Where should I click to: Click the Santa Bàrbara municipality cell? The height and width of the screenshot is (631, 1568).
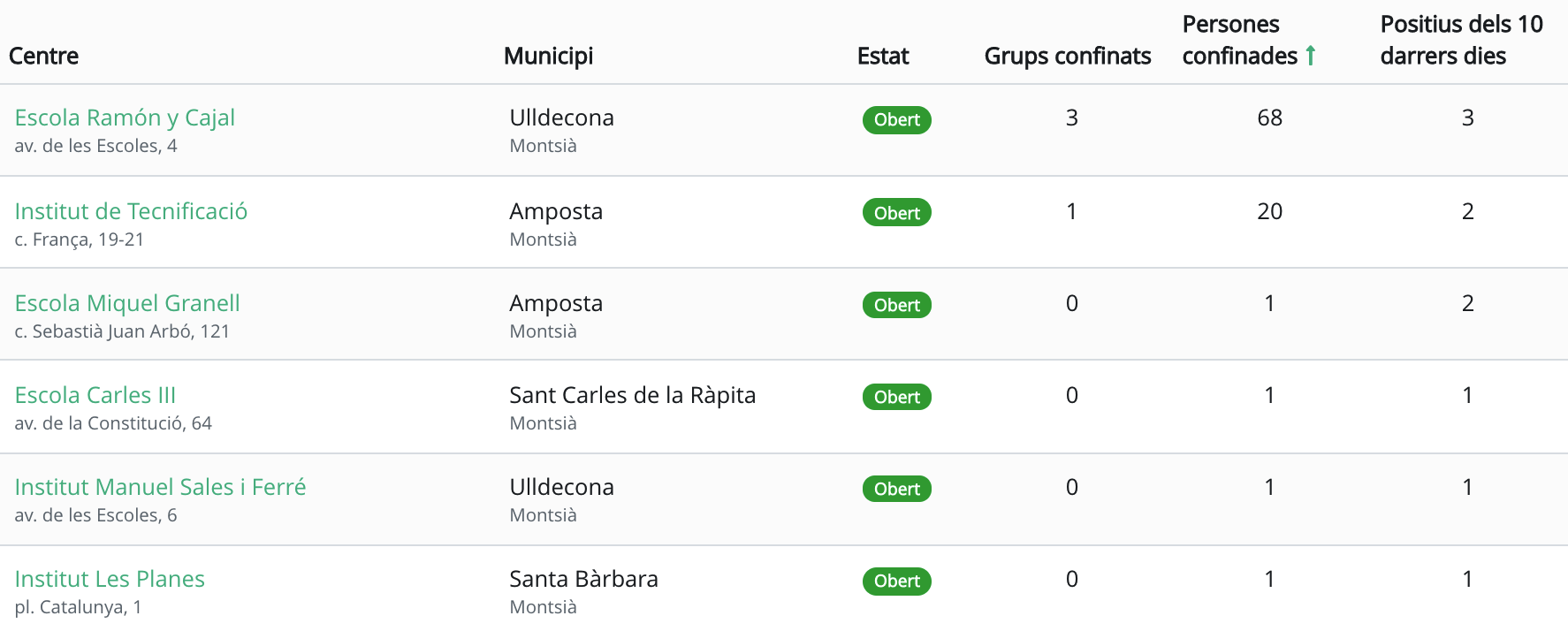tap(583, 579)
